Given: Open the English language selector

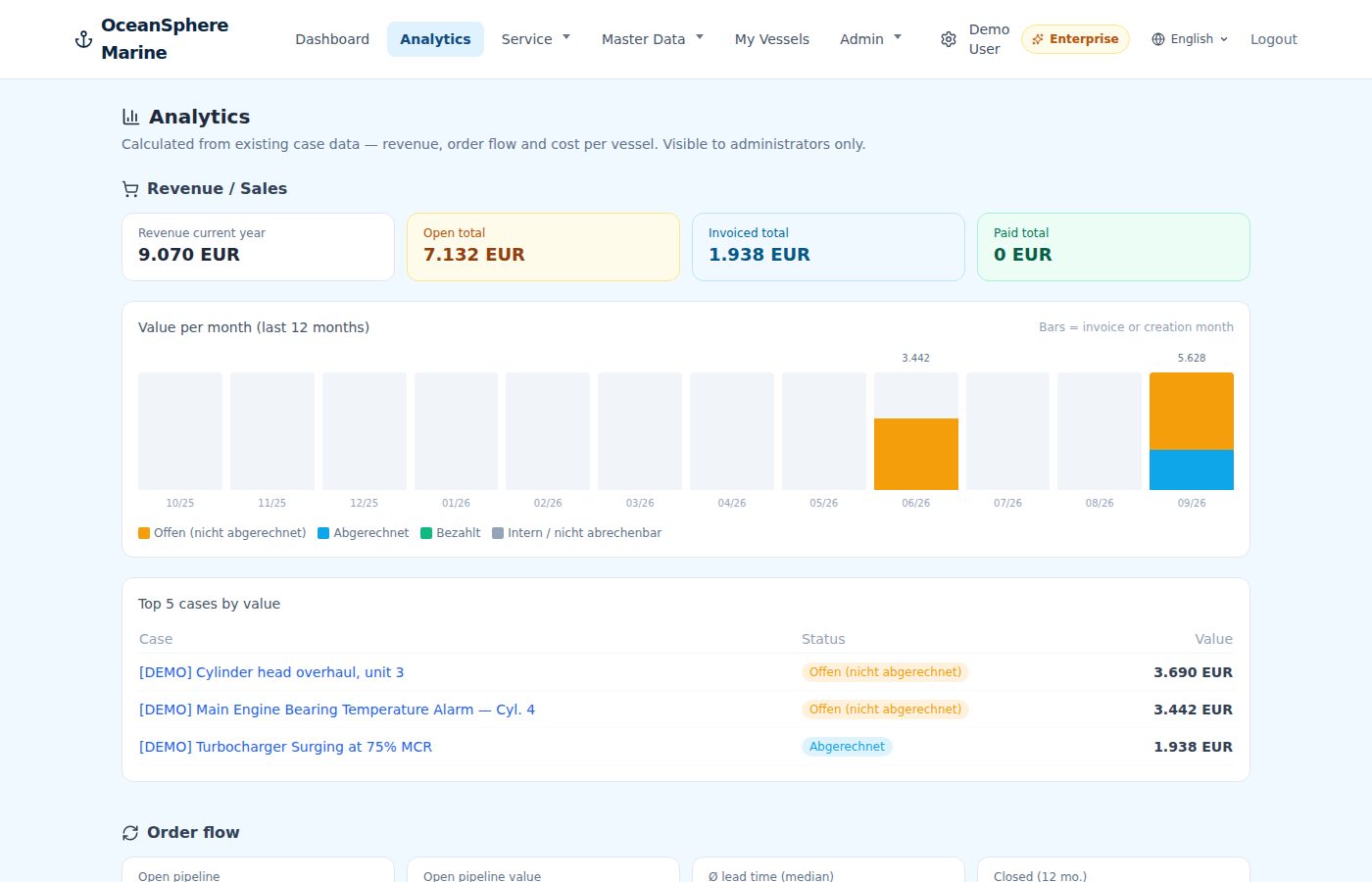Looking at the screenshot, I should (1190, 39).
